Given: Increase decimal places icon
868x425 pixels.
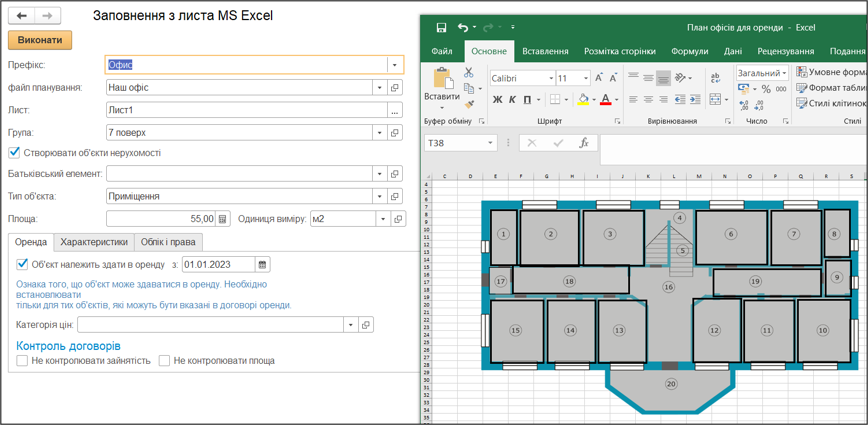Looking at the screenshot, I should (x=744, y=105).
